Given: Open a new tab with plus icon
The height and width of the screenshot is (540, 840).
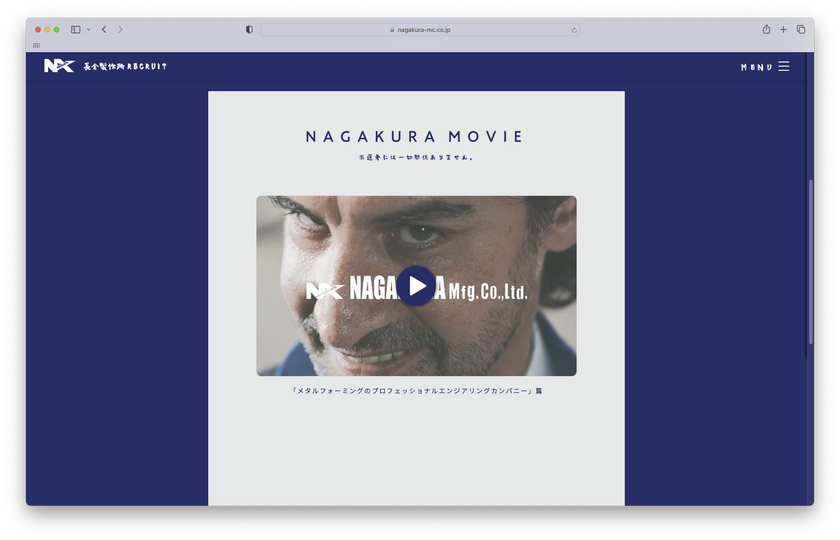Looking at the screenshot, I should [x=783, y=29].
